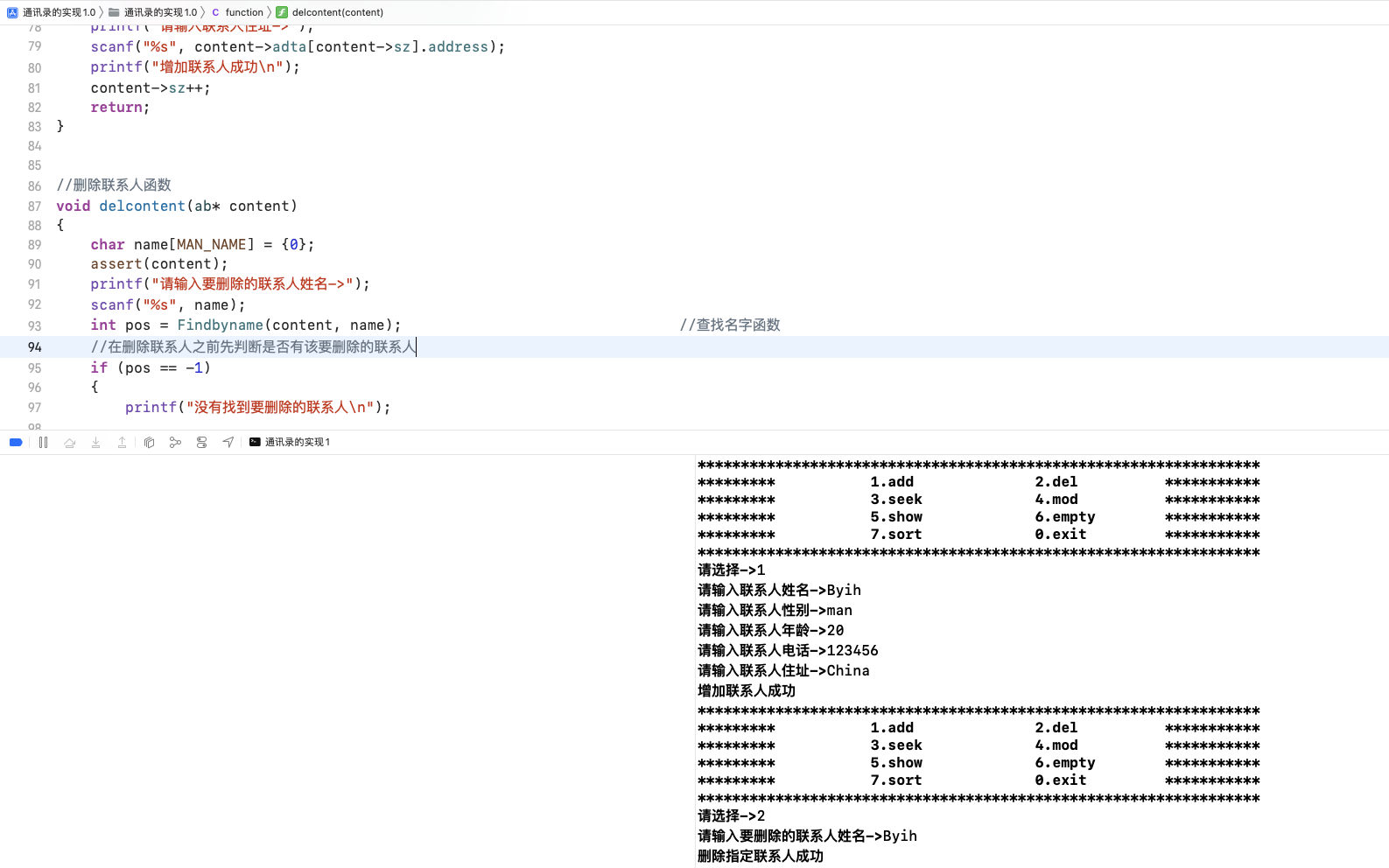The image size is (1389, 868).
Task: Click the delcontent function name on line 87
Action: [142, 206]
